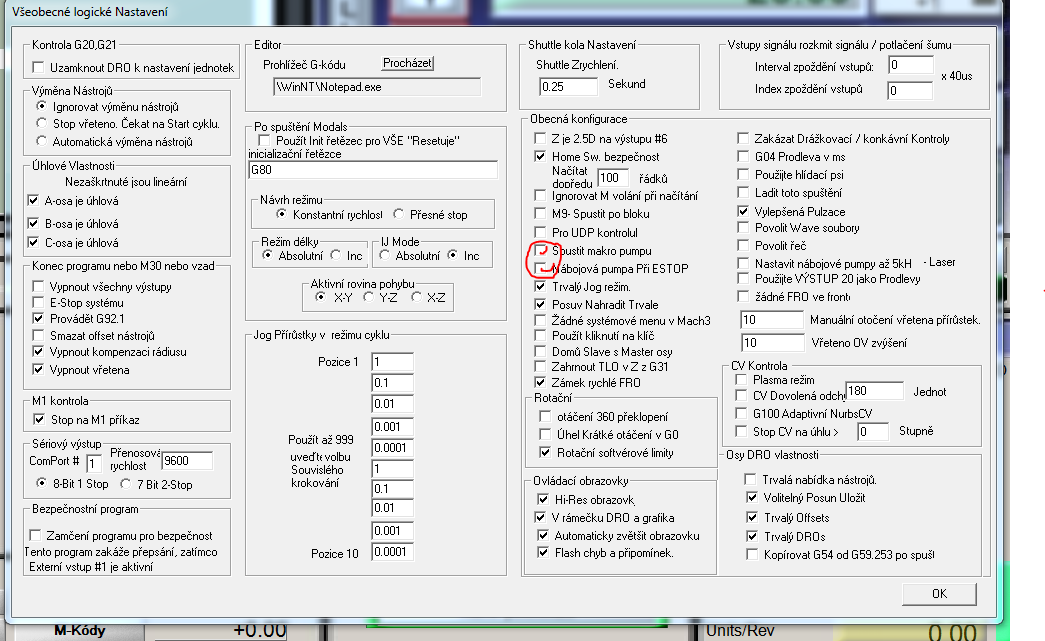This screenshot has width=1045, height=641.
Task: Uncheck Rotační softvérové limity
Action: click(x=546, y=453)
